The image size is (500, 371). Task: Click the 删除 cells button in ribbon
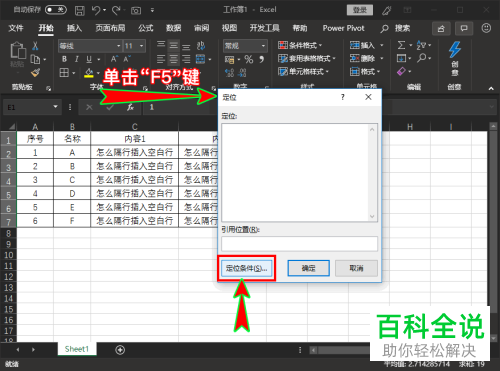click(362, 58)
